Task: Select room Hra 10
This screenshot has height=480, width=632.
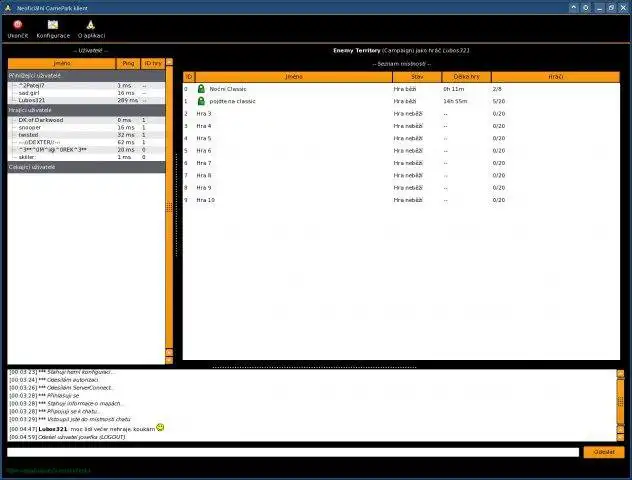Action: click(401, 200)
